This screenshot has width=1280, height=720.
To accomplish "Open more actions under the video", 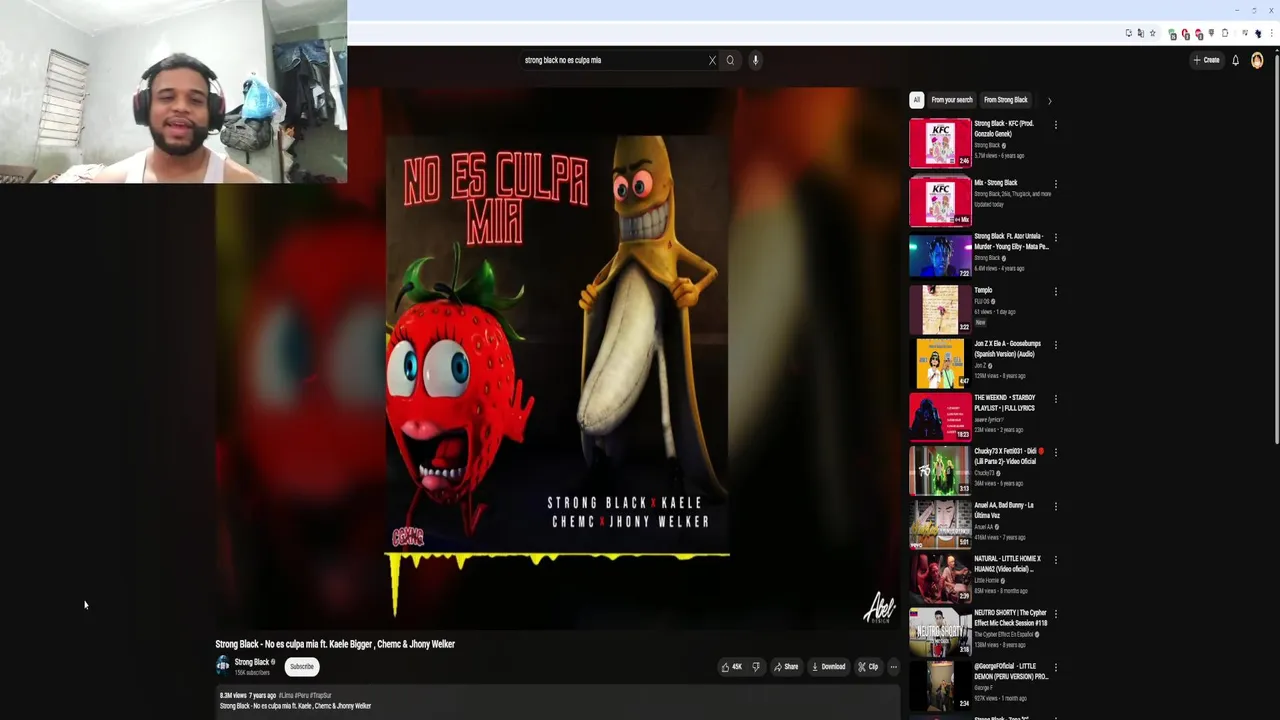I will click(894, 667).
